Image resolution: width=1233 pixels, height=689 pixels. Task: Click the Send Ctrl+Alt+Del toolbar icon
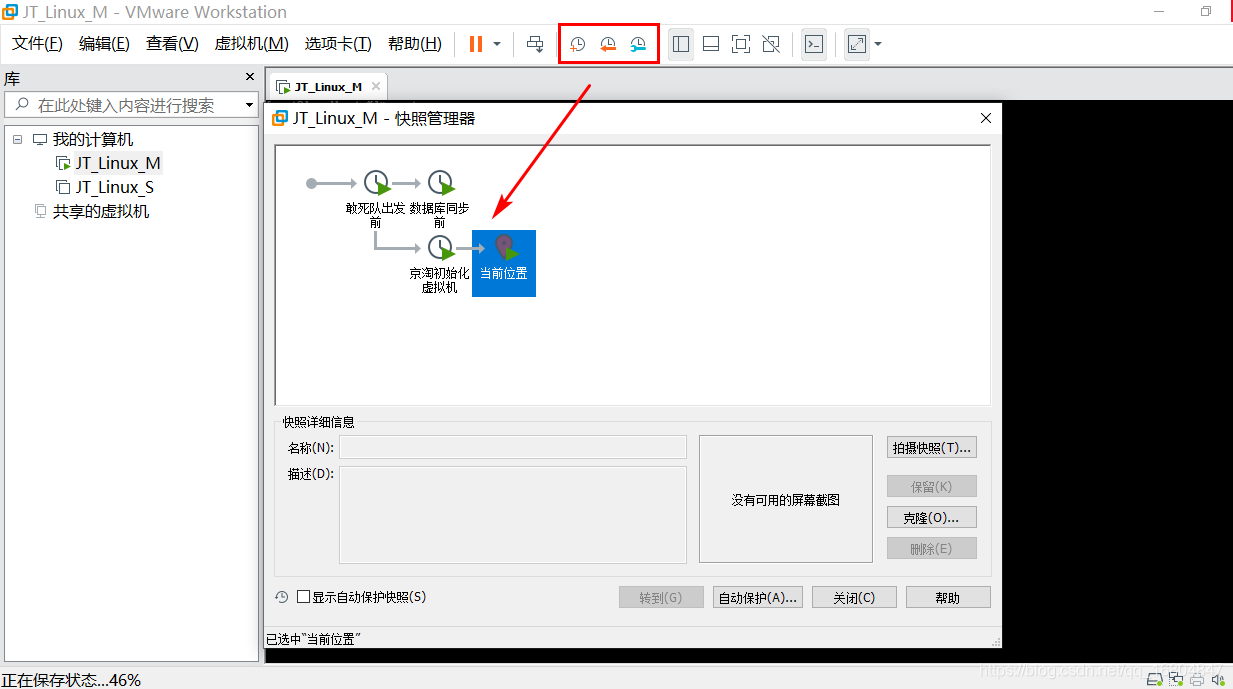pyautogui.click(x=535, y=44)
